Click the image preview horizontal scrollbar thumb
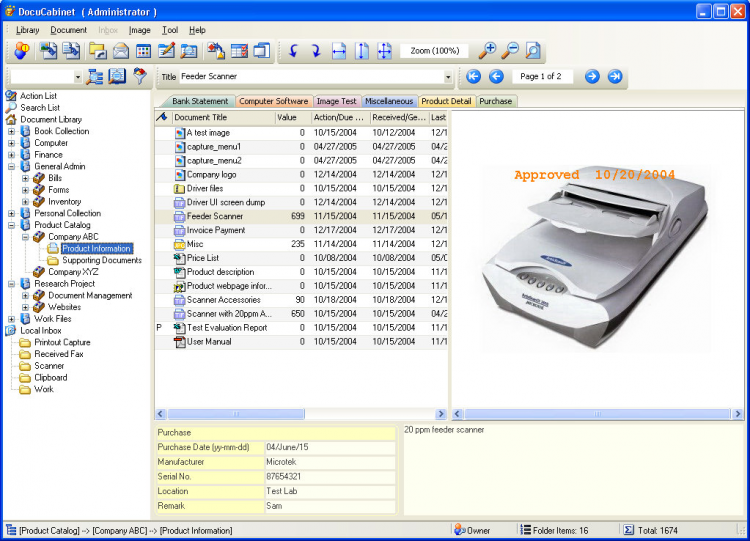 [x=597, y=414]
